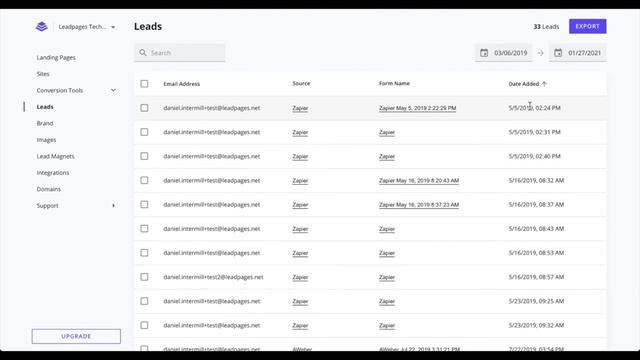Select Leads in the sidebar

(45, 107)
